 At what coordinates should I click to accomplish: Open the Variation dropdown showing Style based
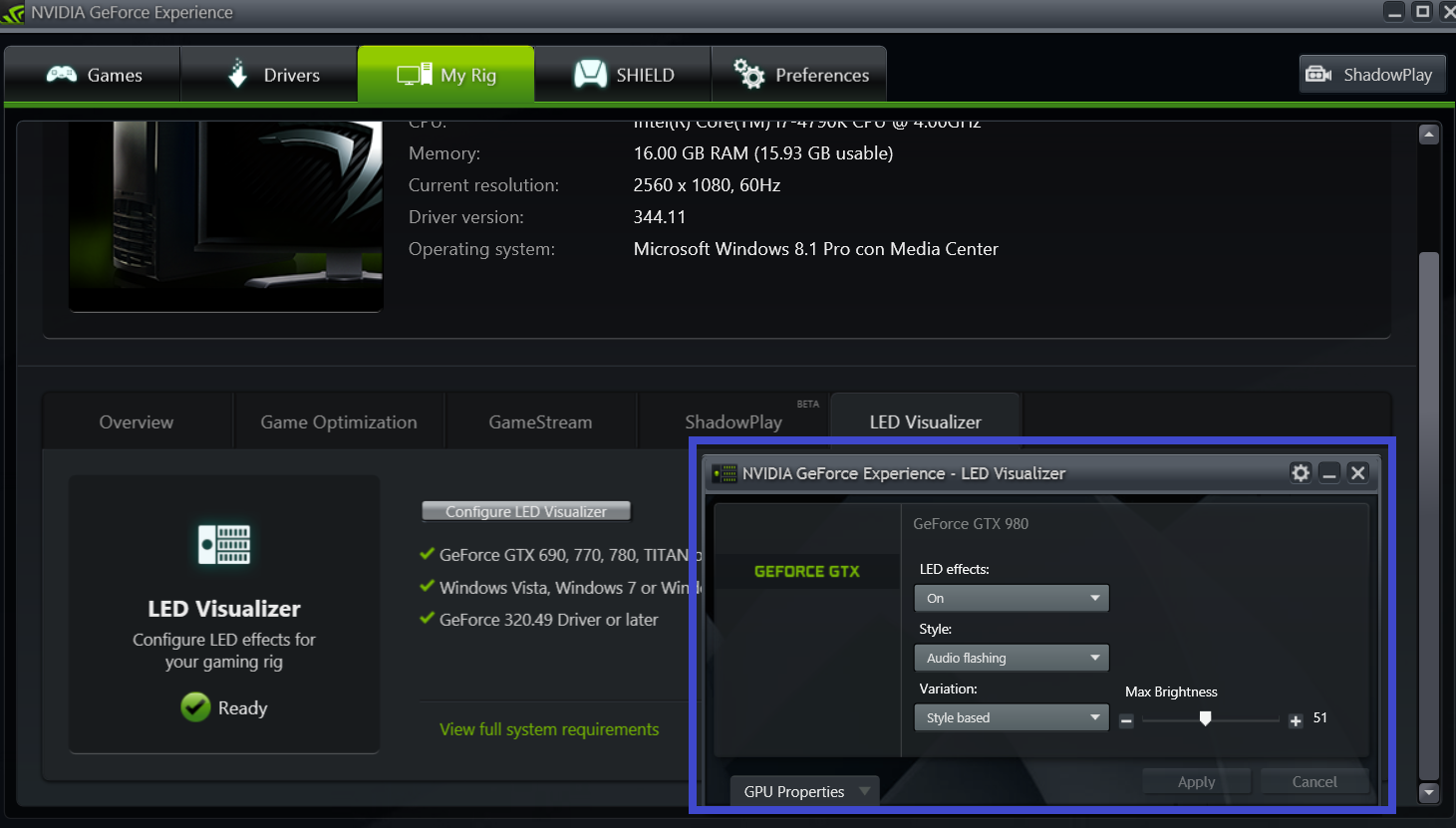coord(1012,717)
